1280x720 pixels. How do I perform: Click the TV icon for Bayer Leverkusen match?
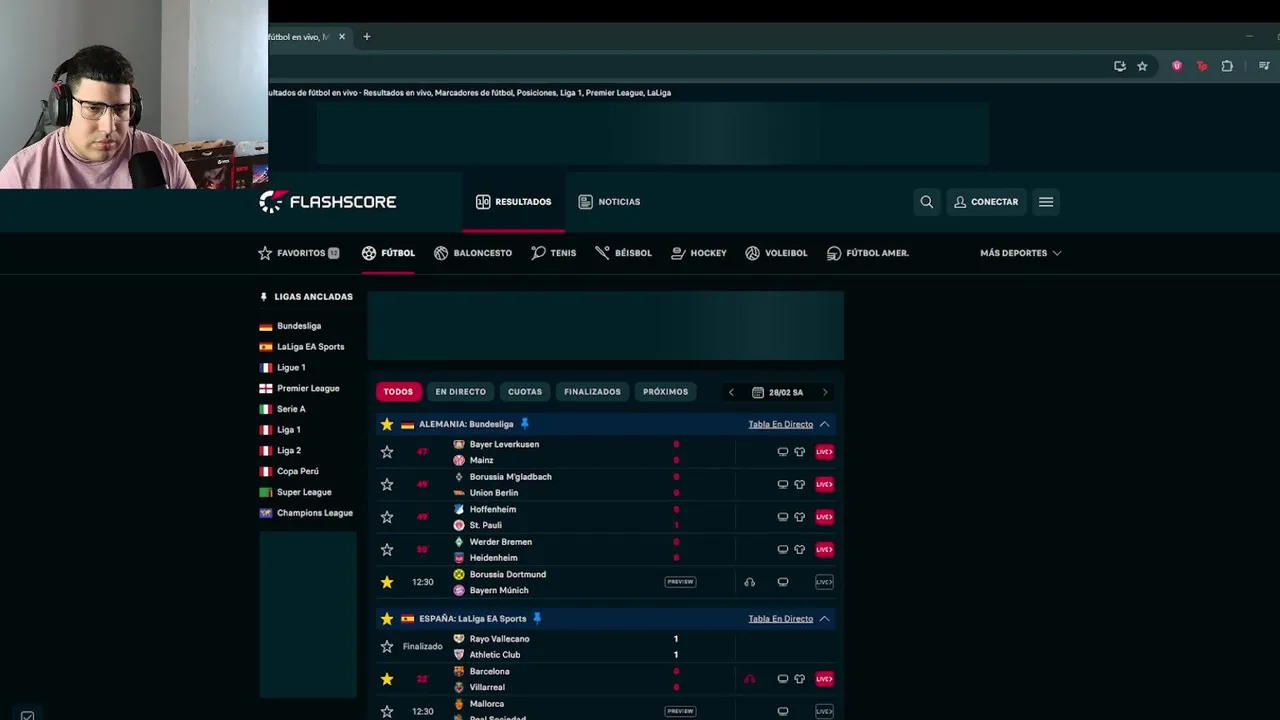783,452
